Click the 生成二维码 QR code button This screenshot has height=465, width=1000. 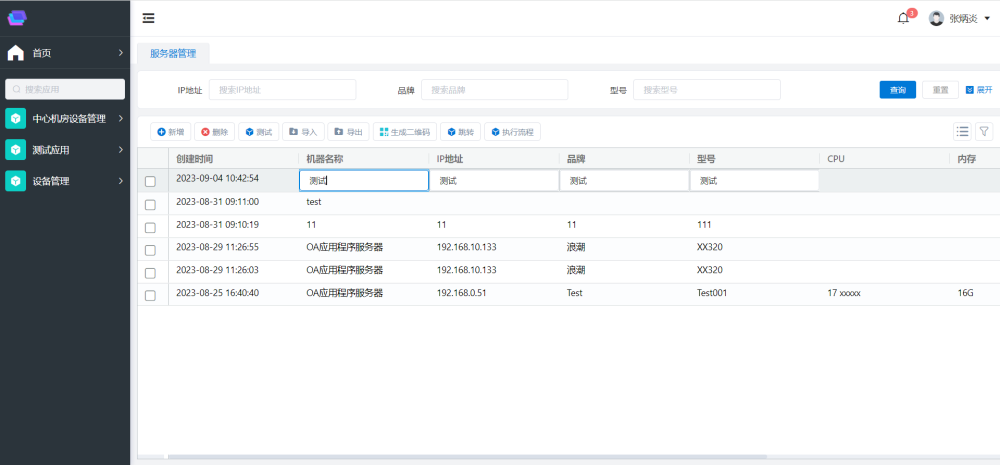[x=405, y=132]
